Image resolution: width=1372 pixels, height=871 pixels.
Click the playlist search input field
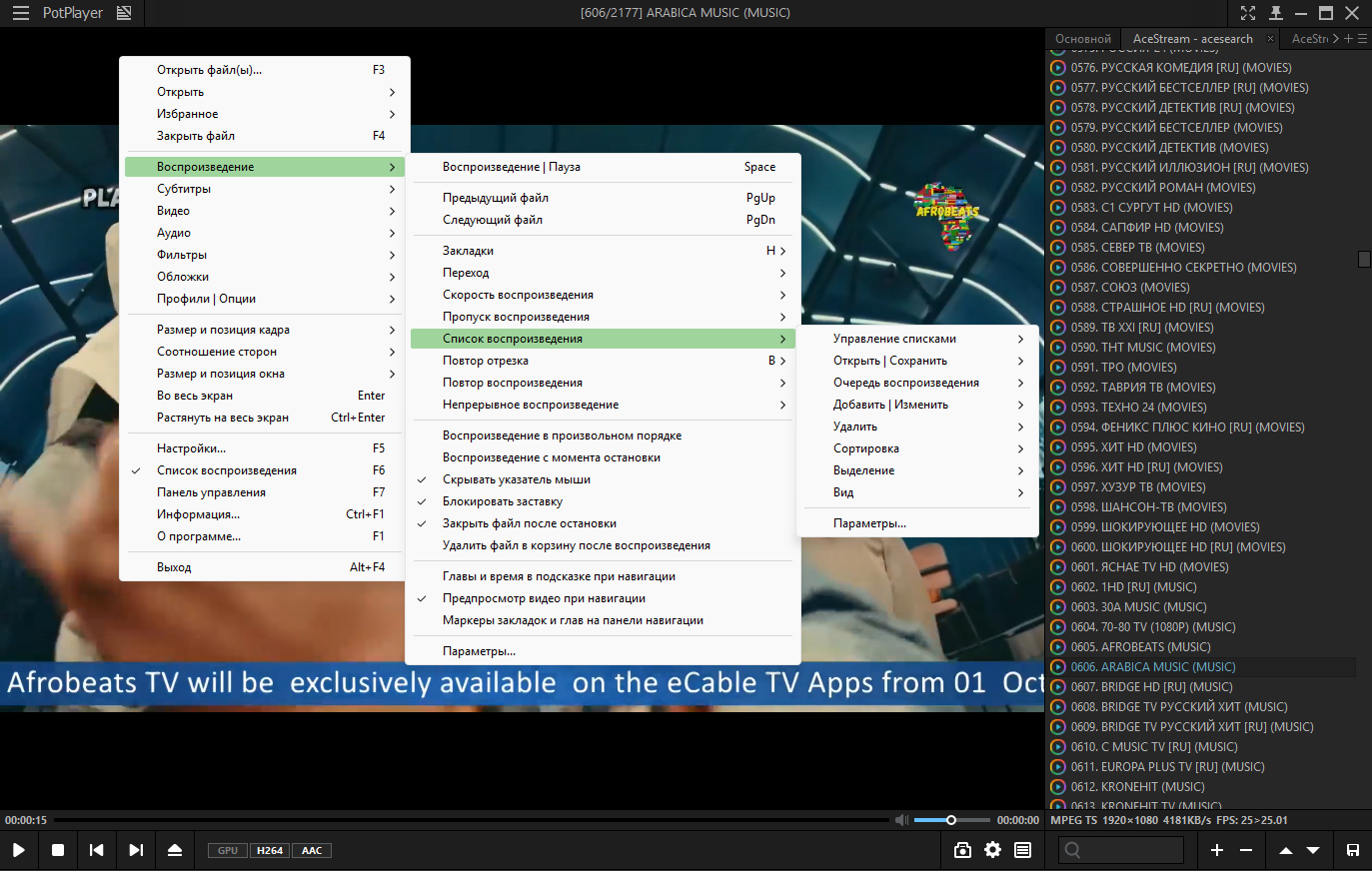click(x=1121, y=850)
